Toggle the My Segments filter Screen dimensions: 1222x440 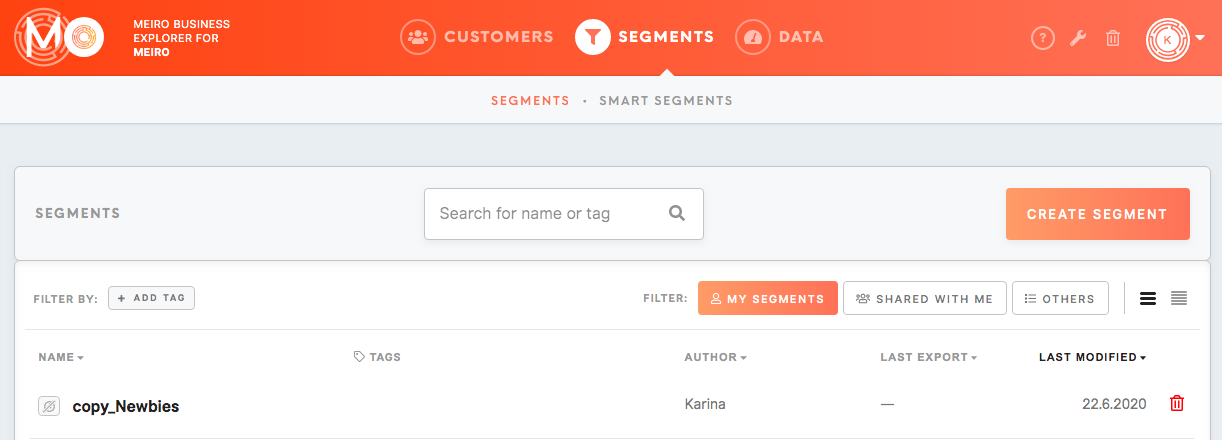pyautogui.click(x=768, y=298)
